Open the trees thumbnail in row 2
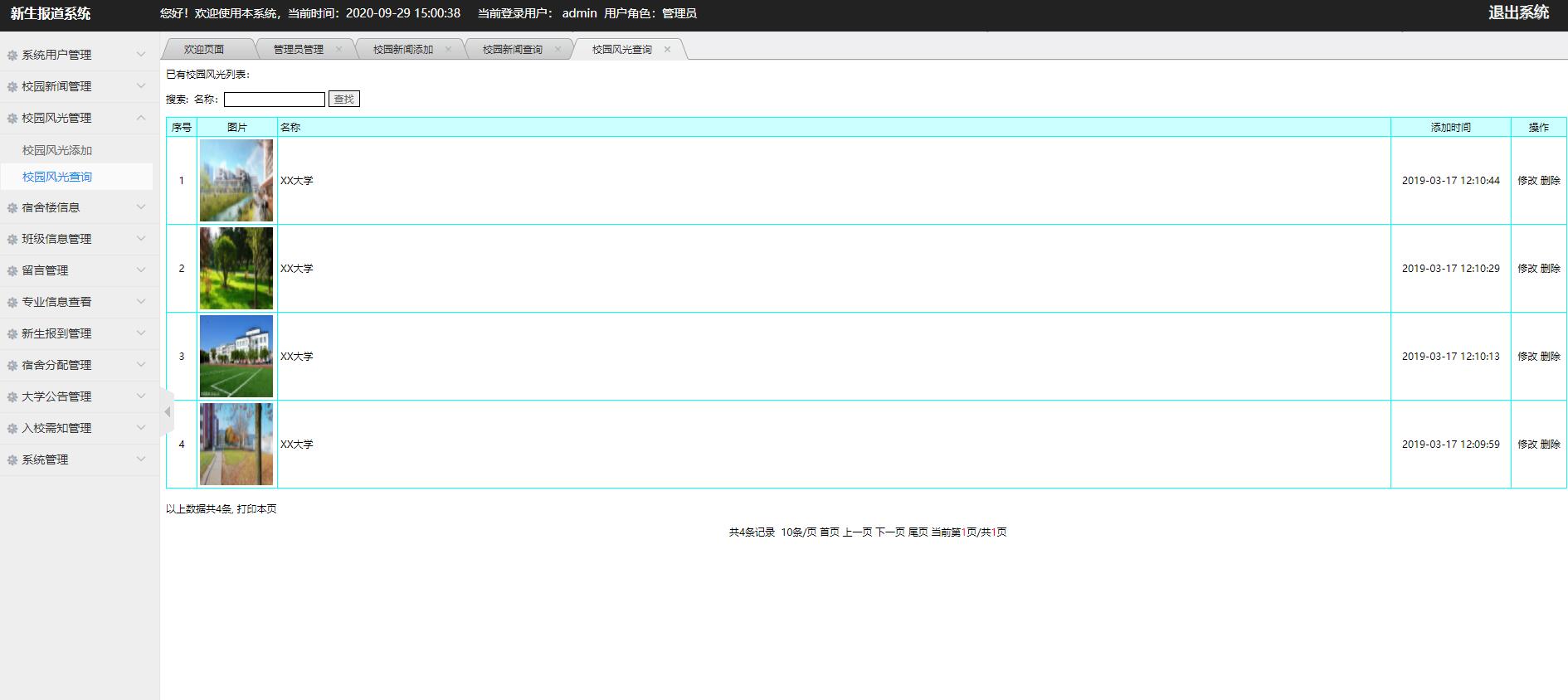The width and height of the screenshot is (1568, 700). point(236,268)
